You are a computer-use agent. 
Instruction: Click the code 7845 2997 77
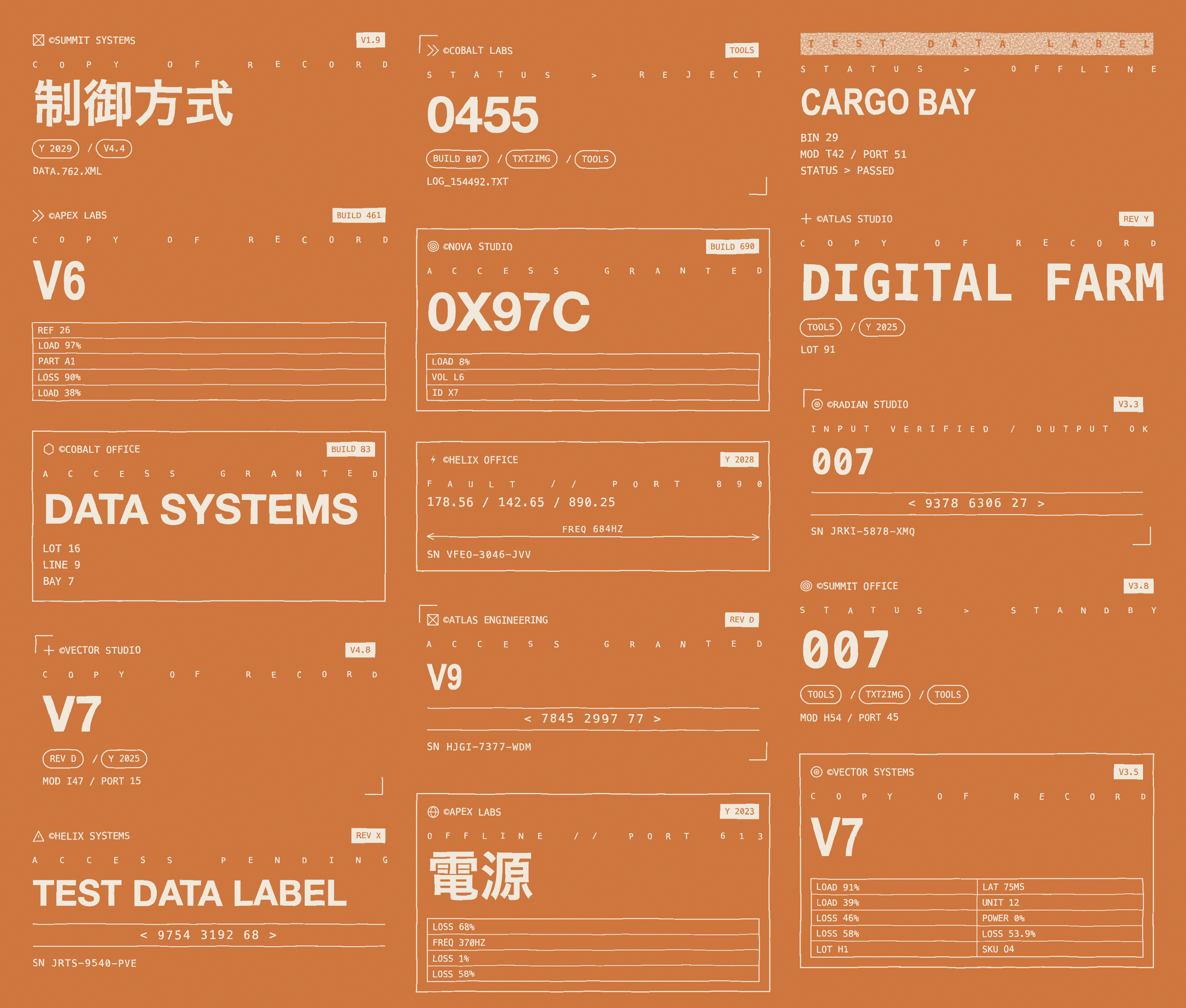593,719
